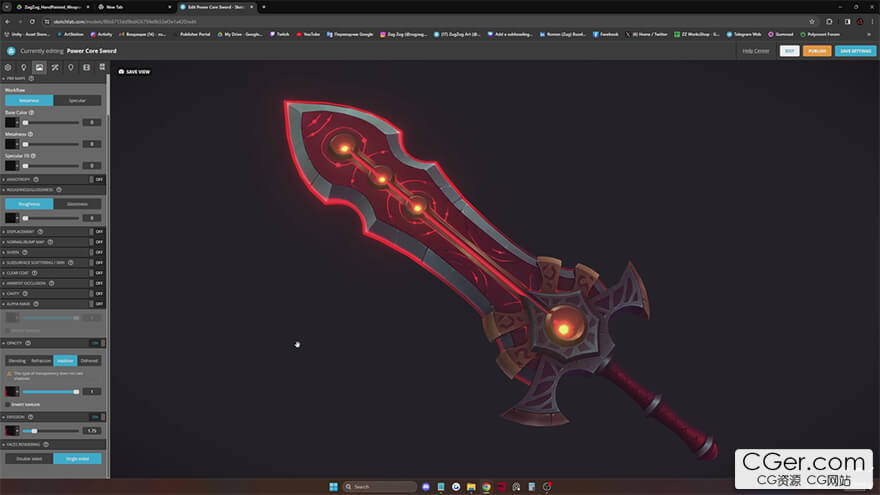Select the Materials image tab icon

pyautogui.click(x=39, y=67)
